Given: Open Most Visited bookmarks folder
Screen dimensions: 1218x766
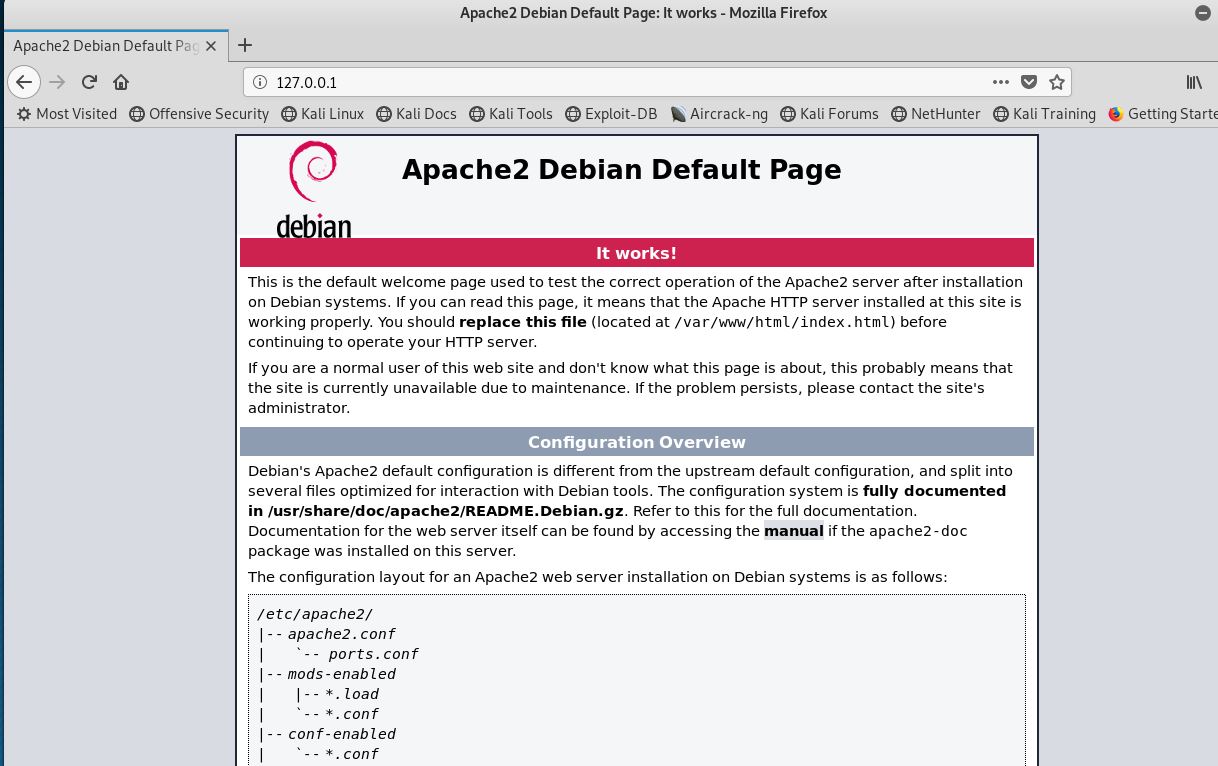Looking at the screenshot, I should click(67, 114).
